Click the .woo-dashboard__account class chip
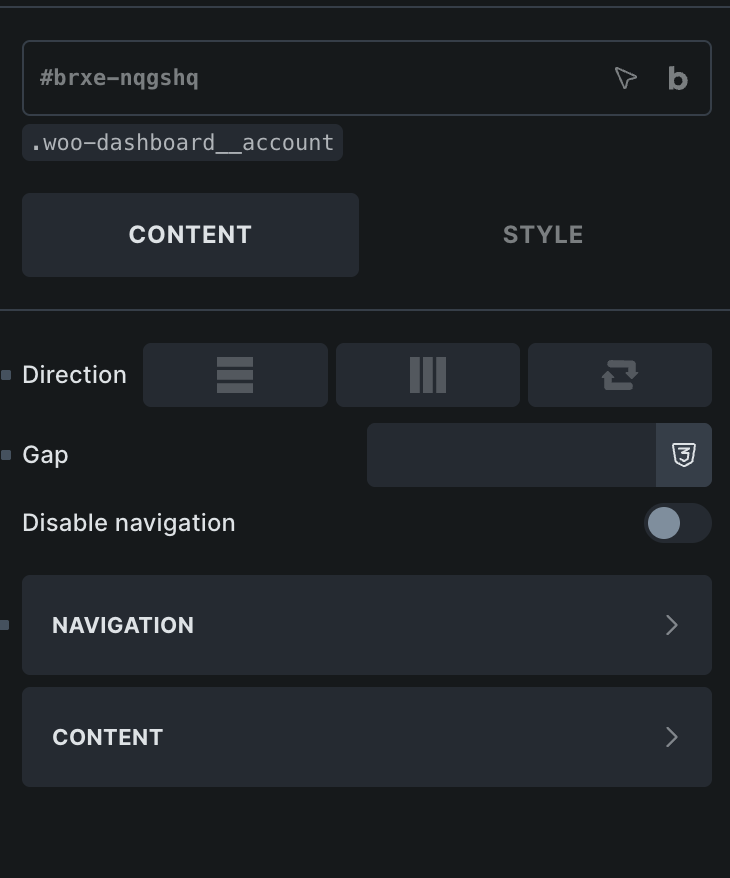Image resolution: width=730 pixels, height=878 pixels. point(182,143)
